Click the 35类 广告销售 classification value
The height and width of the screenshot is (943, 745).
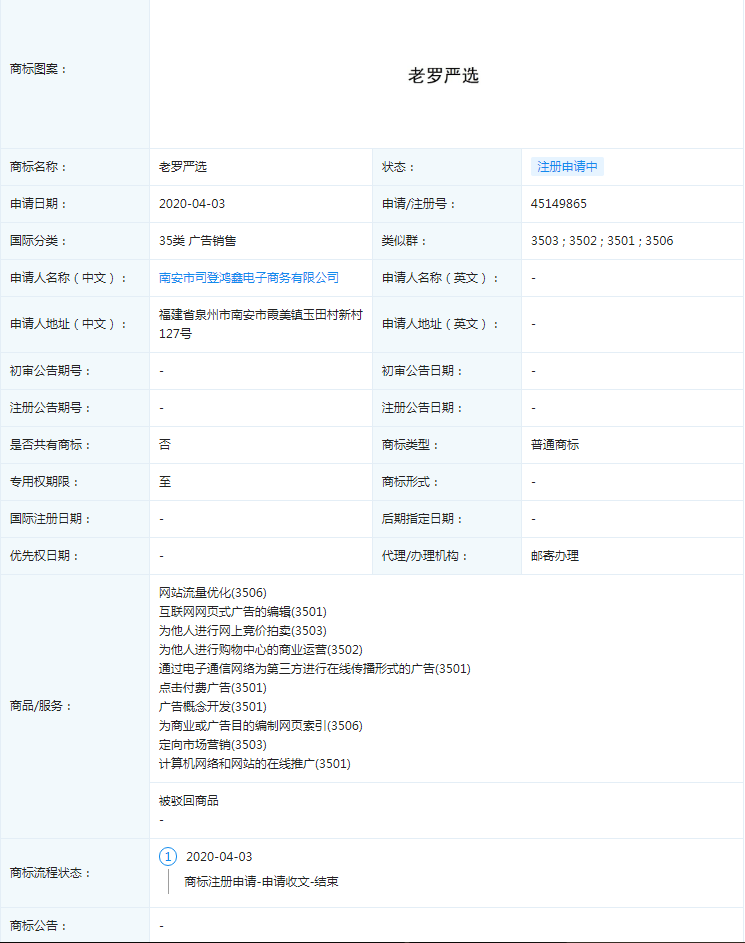[x=197, y=241]
